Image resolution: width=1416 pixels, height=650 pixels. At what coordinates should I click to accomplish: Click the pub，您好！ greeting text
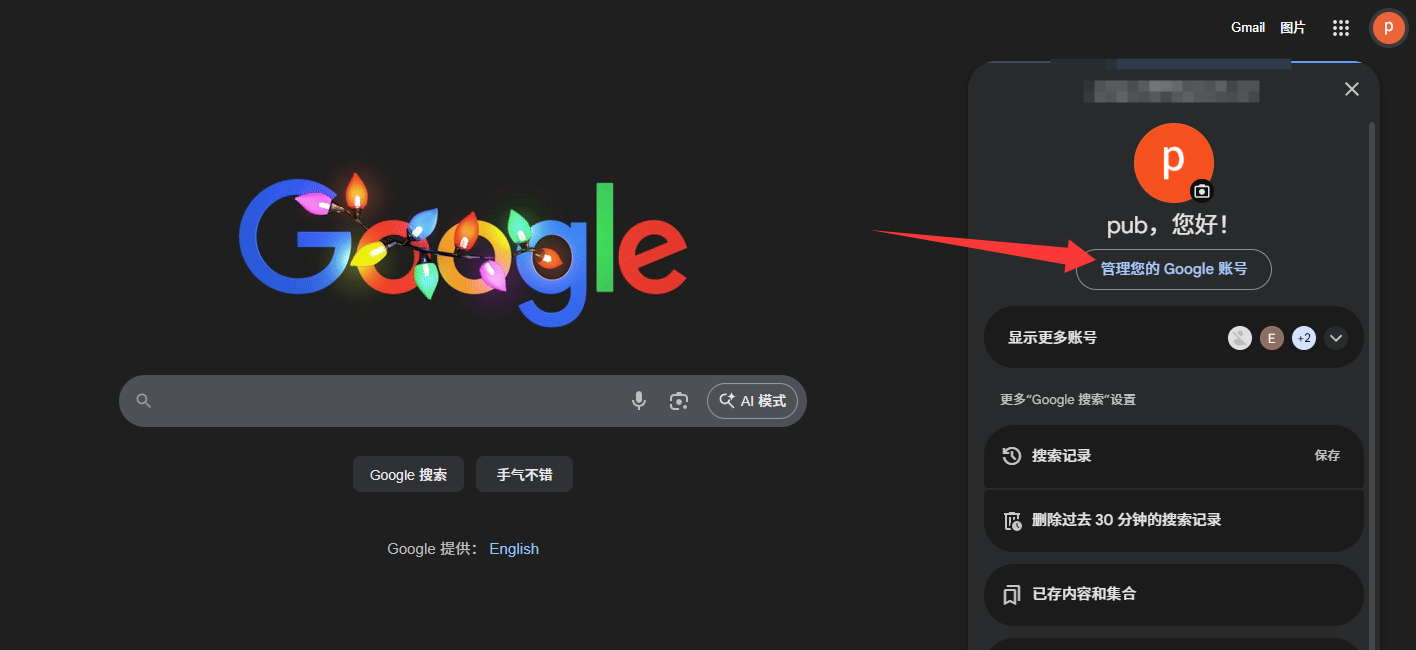point(1168,224)
